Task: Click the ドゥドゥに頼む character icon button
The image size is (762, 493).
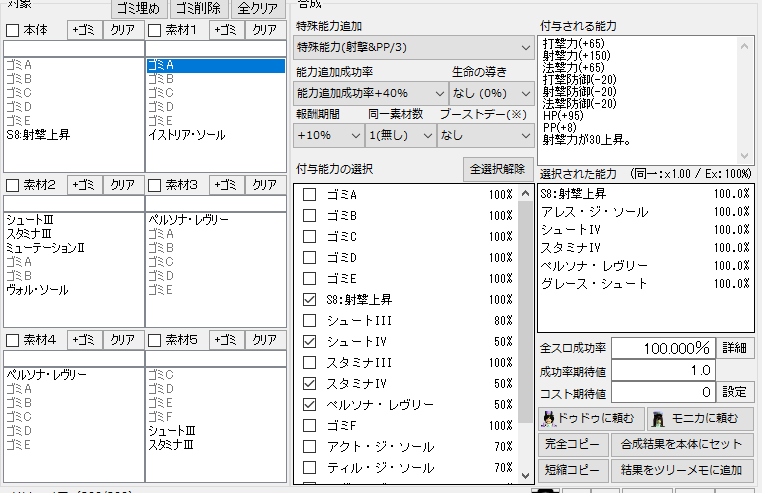Action: click(591, 419)
